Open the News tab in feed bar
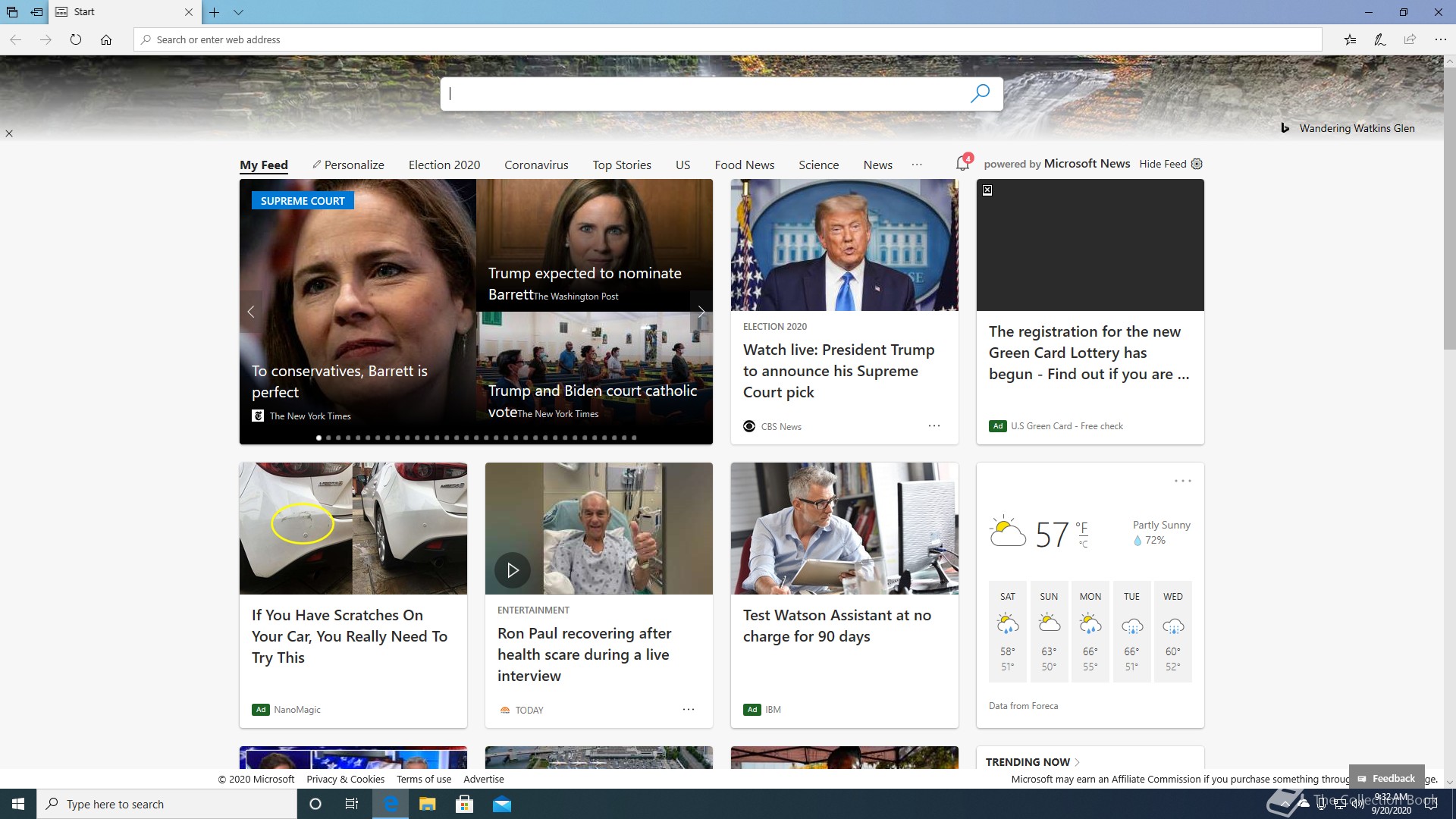 click(877, 165)
